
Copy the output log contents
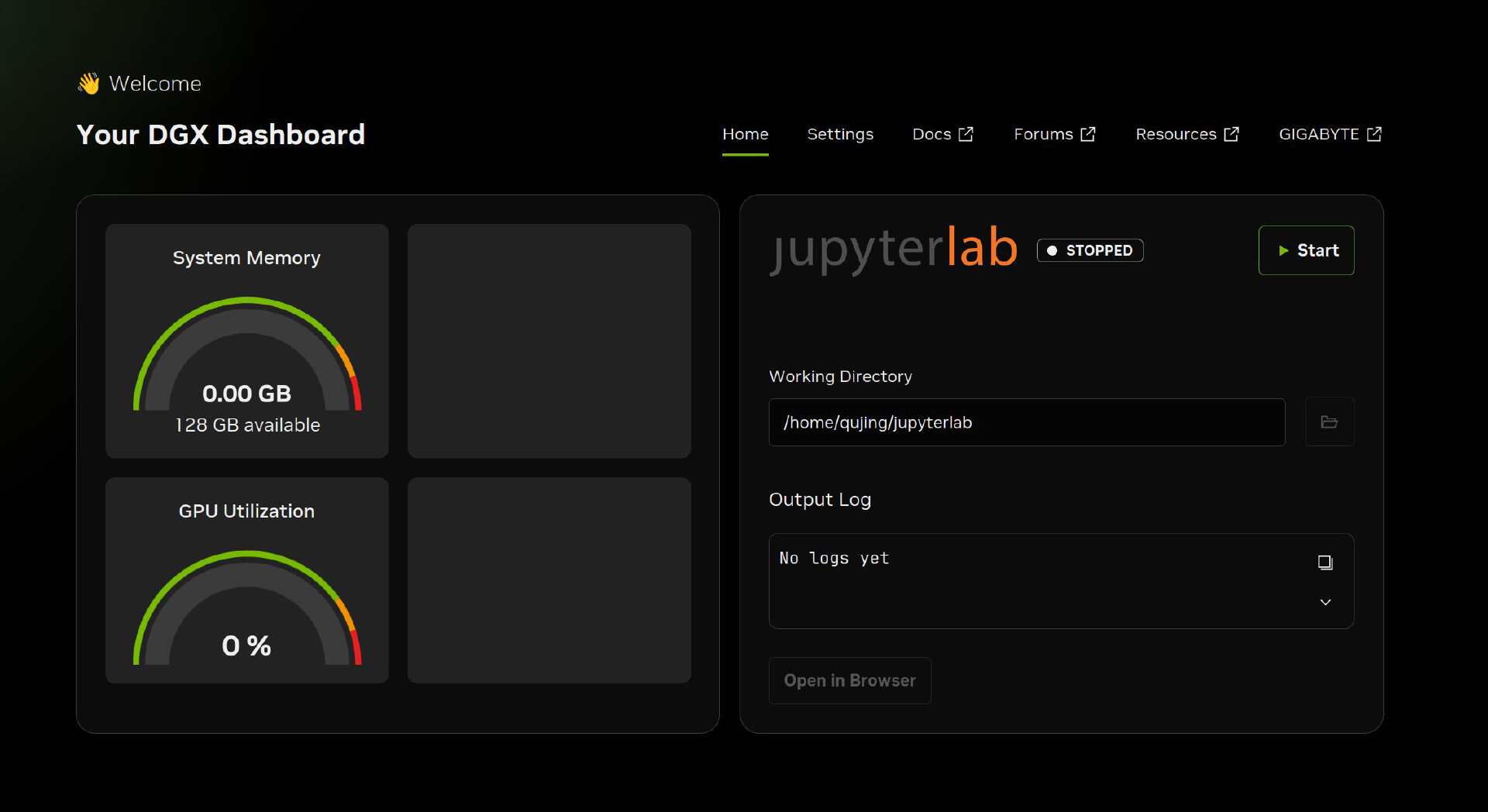tap(1325, 562)
